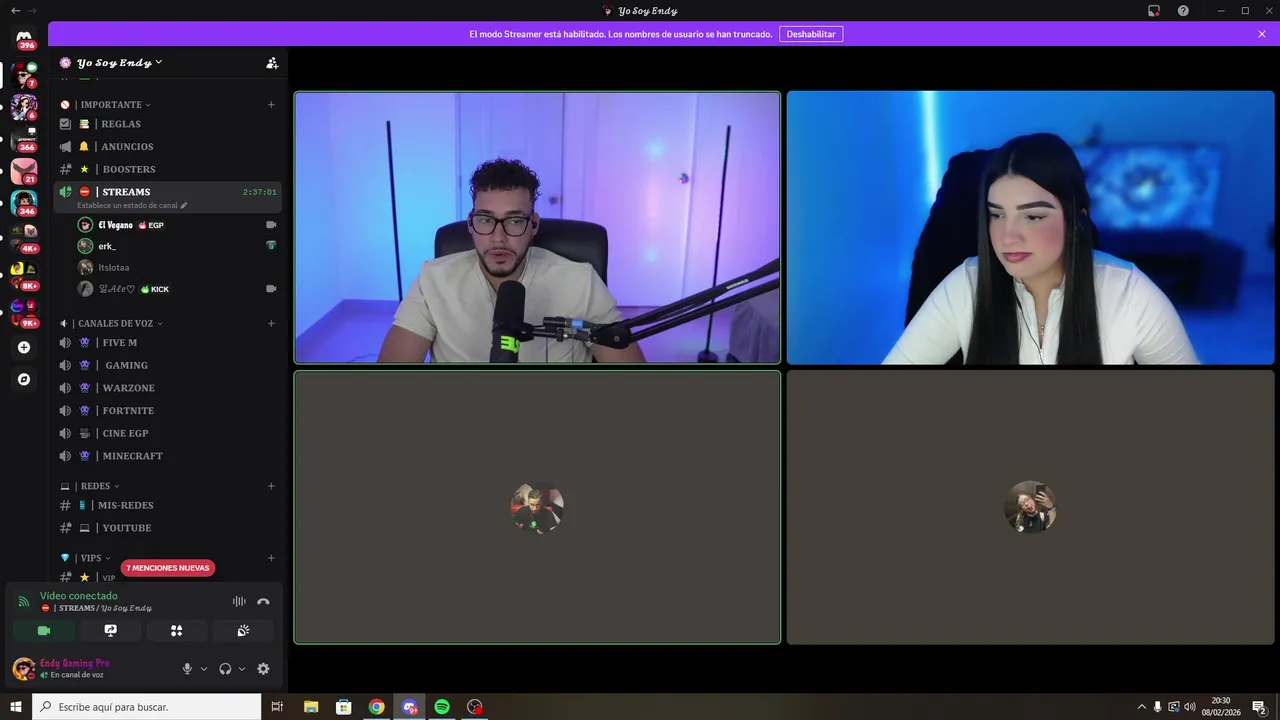The height and width of the screenshot is (720, 1280).
Task: Click the connection signal icon
Action: pos(24,601)
